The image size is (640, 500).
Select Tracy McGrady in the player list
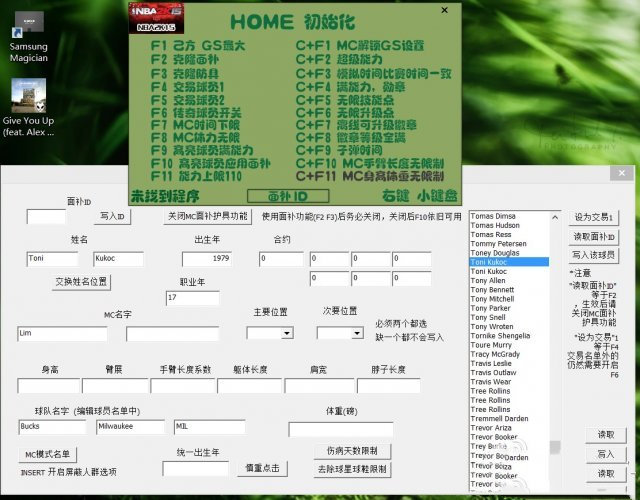click(x=496, y=354)
